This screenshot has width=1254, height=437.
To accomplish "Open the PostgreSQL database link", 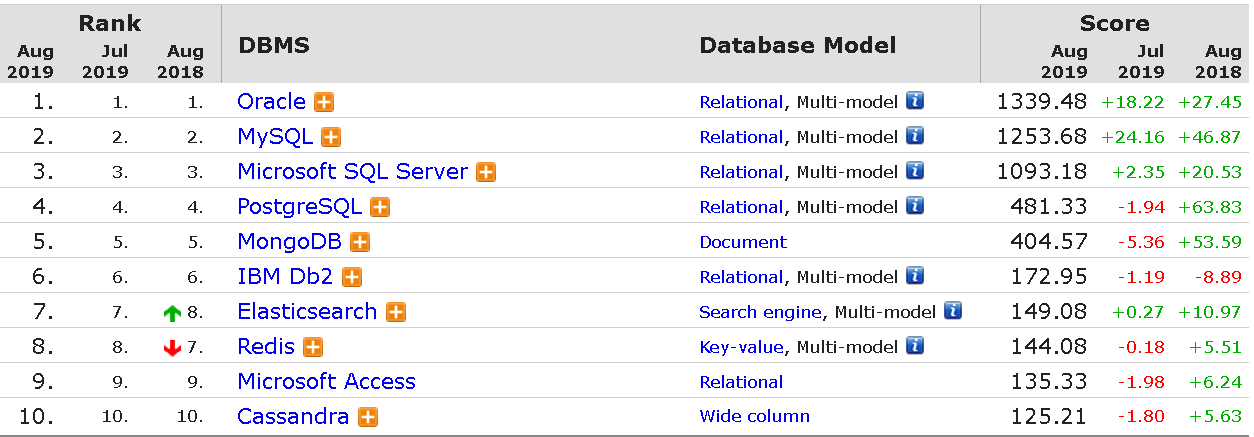I will click(300, 207).
